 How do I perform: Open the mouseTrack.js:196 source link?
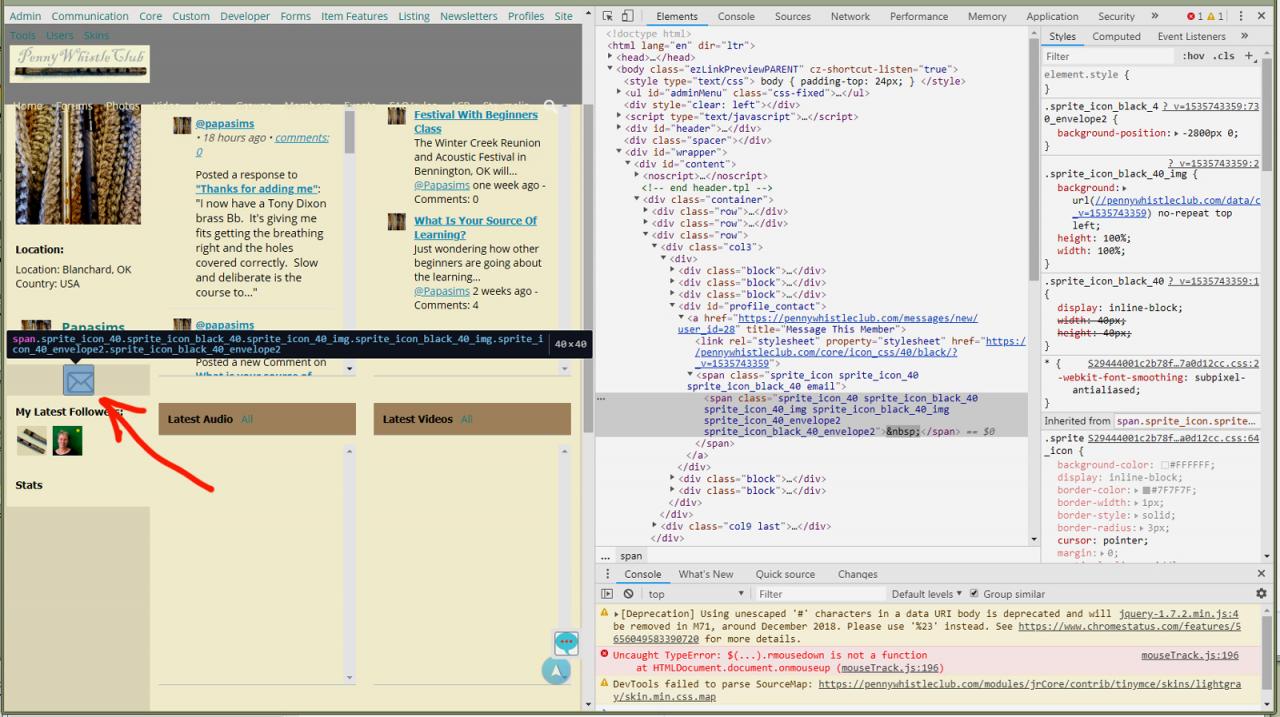(x=1189, y=655)
